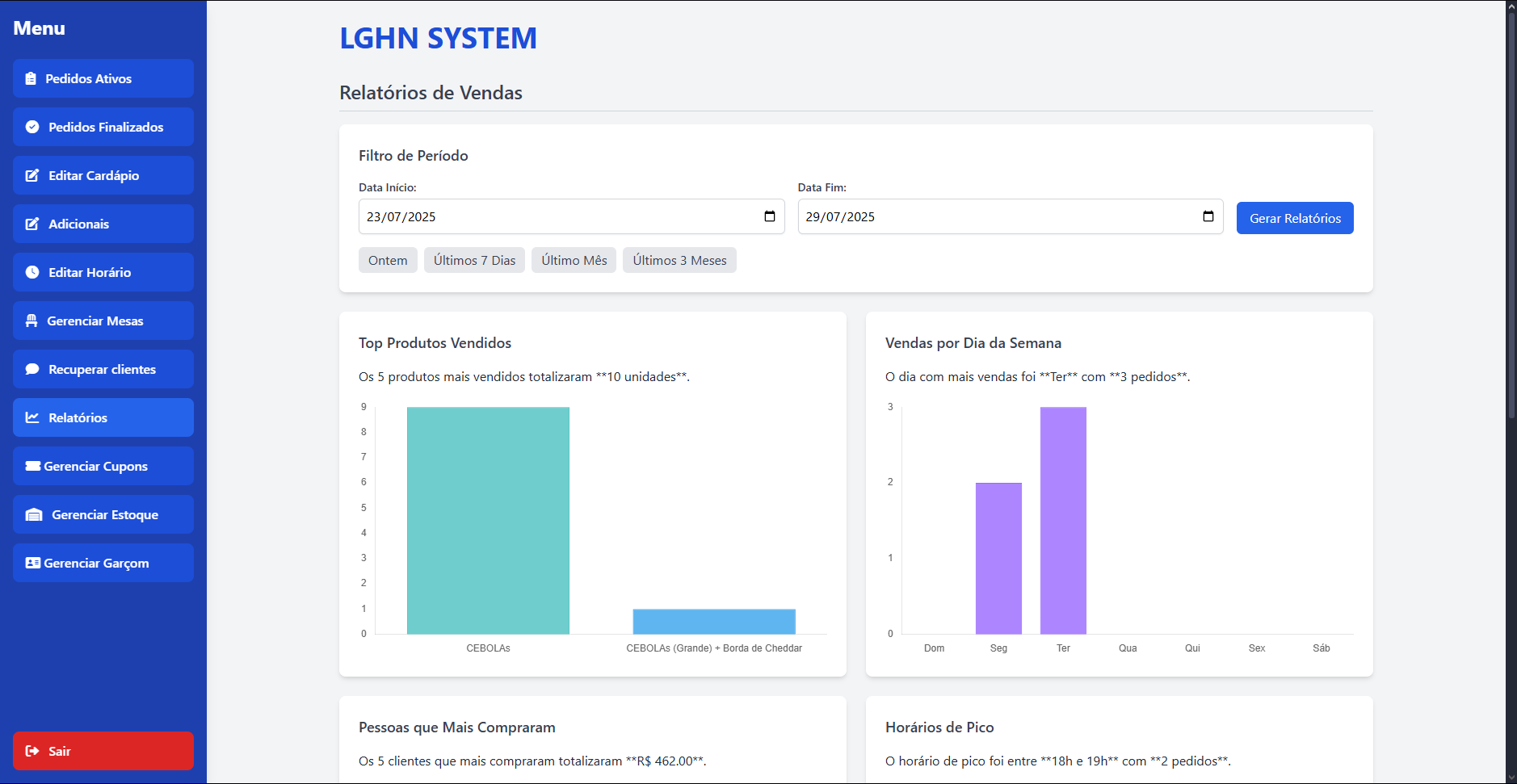Click the ticket icon beside Gerenciar Cupons

coord(33,466)
